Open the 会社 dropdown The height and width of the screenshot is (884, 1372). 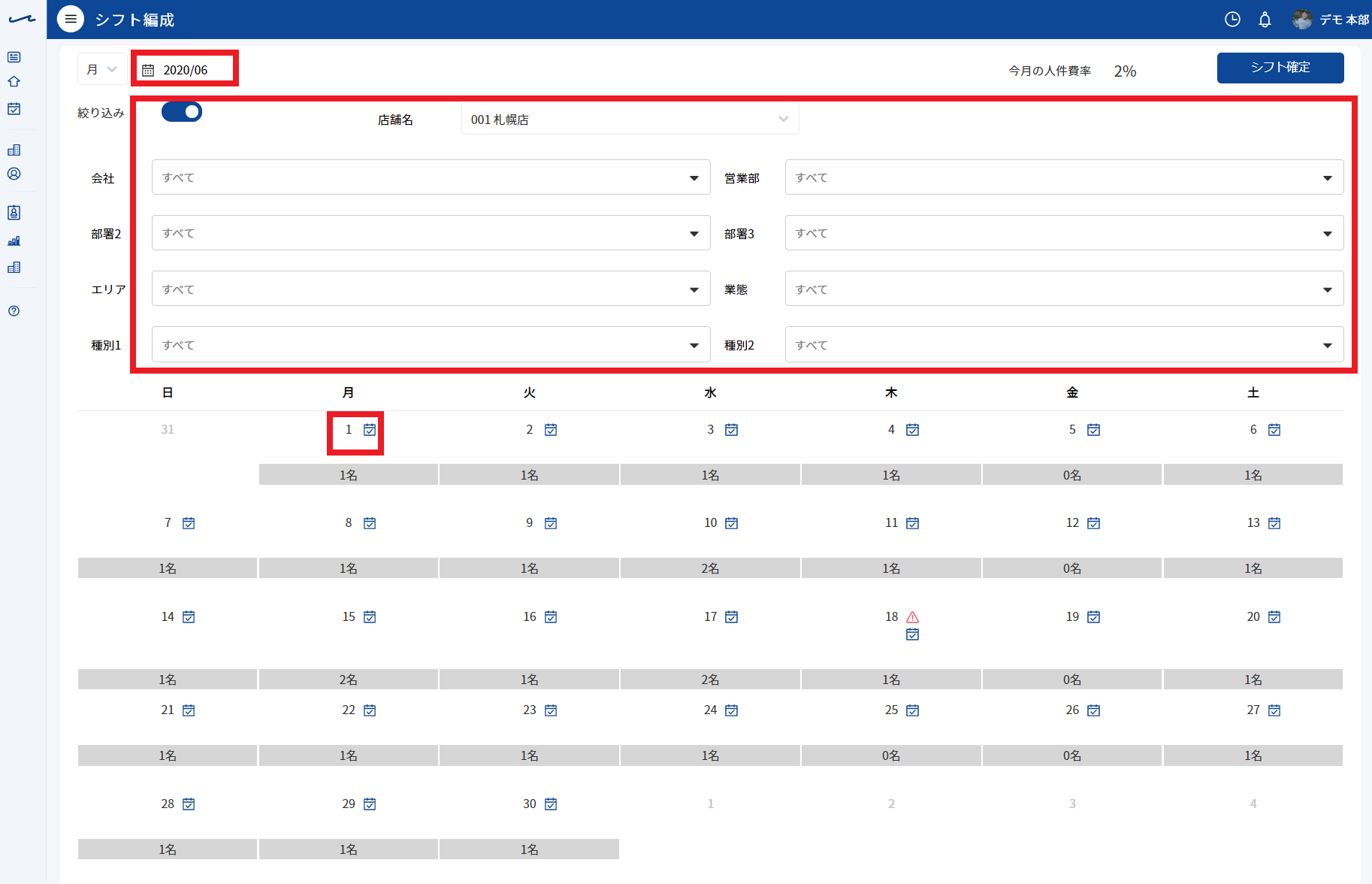click(431, 177)
